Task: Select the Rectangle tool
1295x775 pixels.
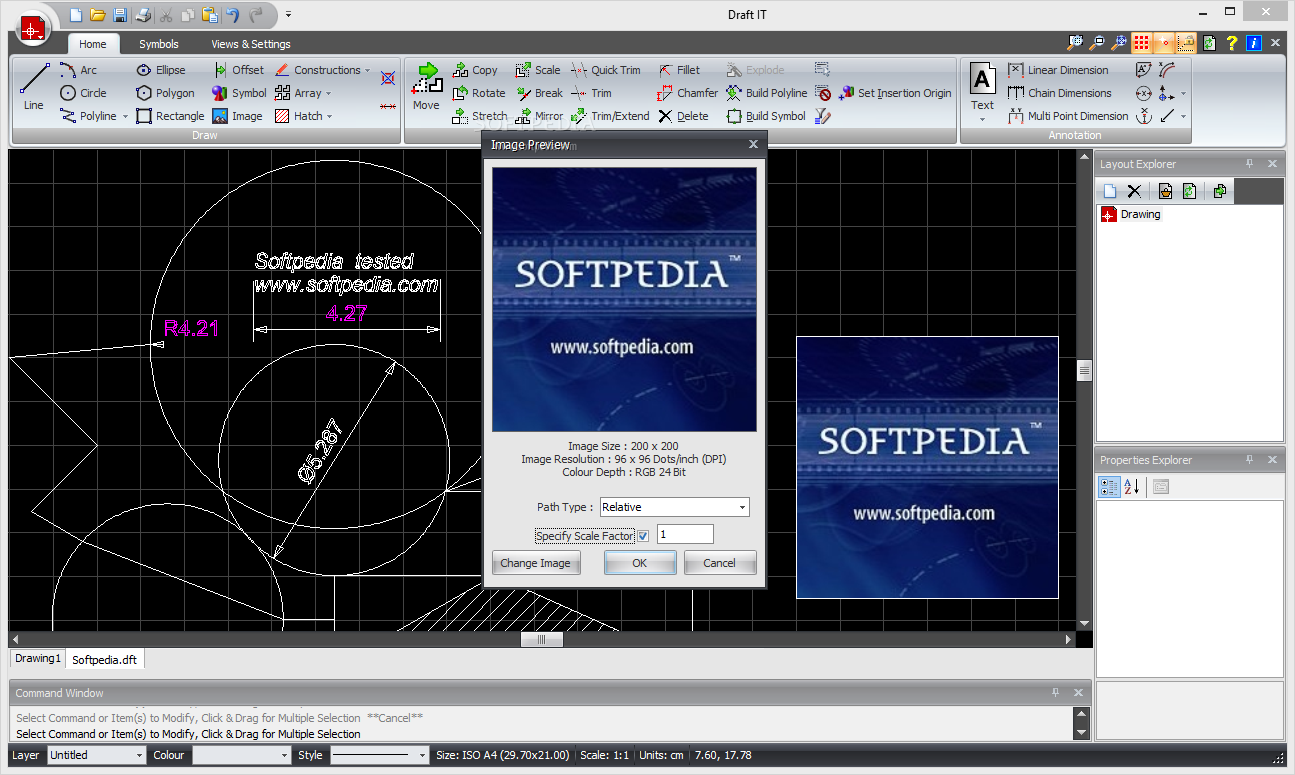Action: pos(170,116)
